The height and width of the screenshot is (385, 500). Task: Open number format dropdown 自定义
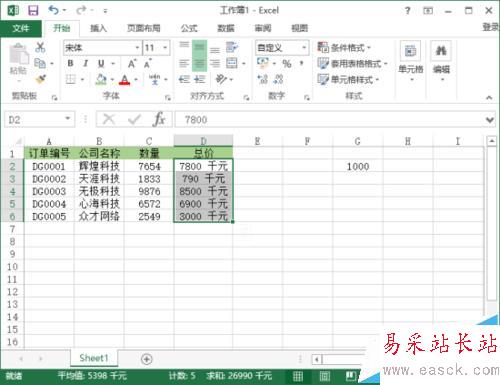304,48
